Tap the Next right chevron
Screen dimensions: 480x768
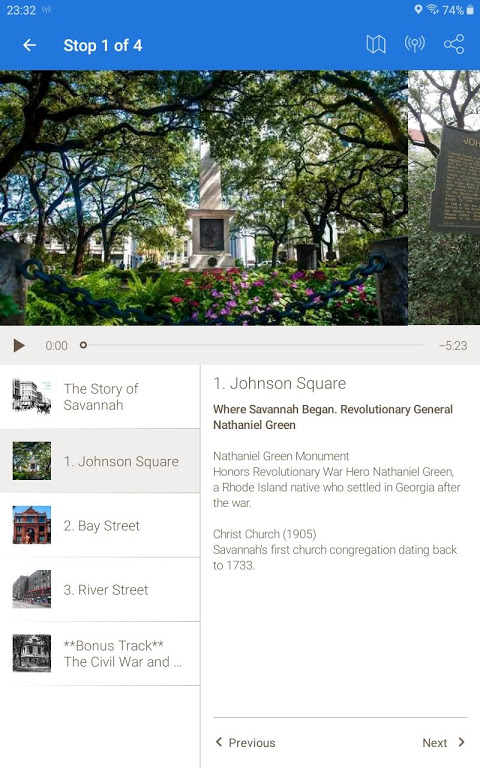(461, 742)
